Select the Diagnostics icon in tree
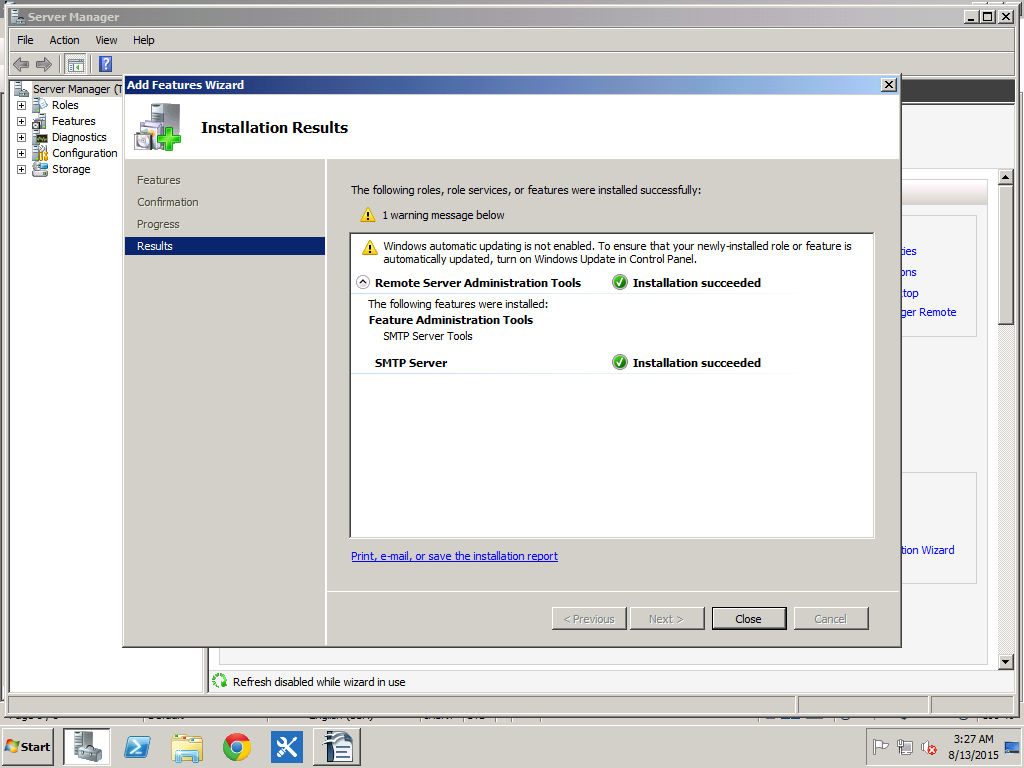Image resolution: width=1024 pixels, height=768 pixels. tap(40, 137)
